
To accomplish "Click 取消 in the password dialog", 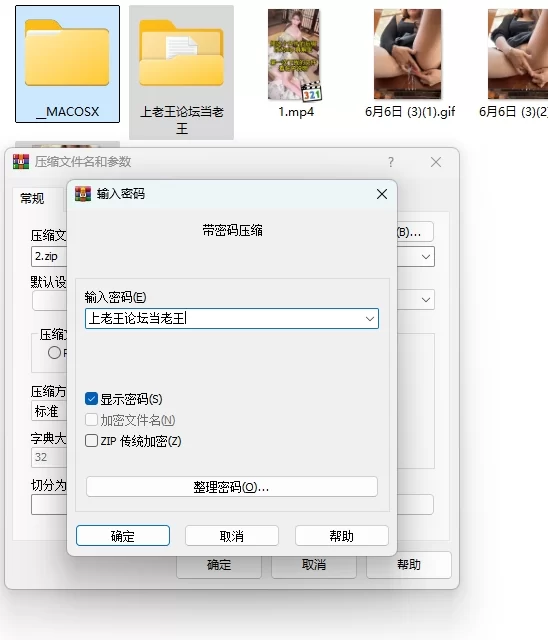I will [232, 536].
